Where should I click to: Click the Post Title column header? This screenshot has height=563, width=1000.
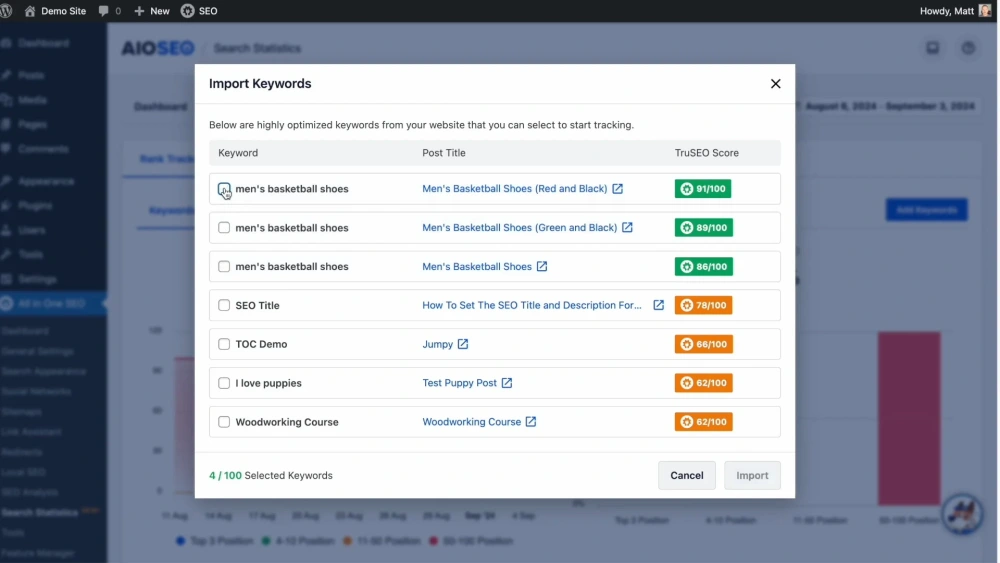point(444,153)
